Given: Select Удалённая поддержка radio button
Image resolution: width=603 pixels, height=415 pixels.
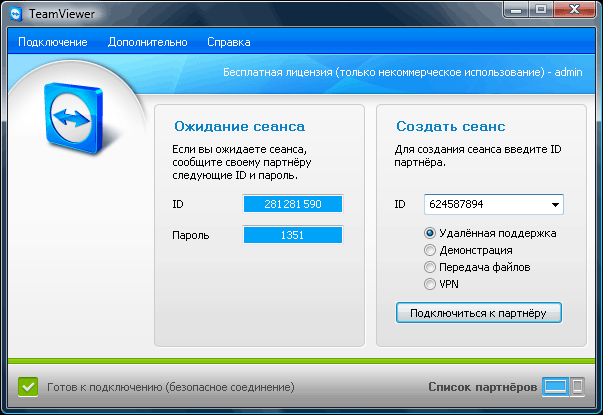Looking at the screenshot, I should point(430,233).
